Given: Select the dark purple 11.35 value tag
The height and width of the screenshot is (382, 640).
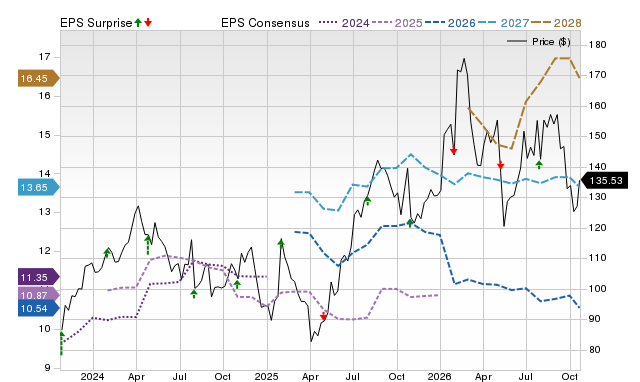Looking at the screenshot, I should tap(38, 278).
